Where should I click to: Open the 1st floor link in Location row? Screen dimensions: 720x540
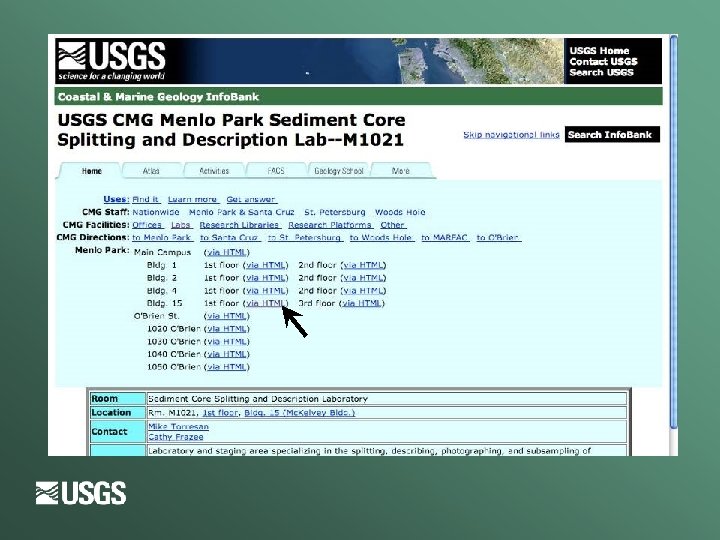click(220, 413)
